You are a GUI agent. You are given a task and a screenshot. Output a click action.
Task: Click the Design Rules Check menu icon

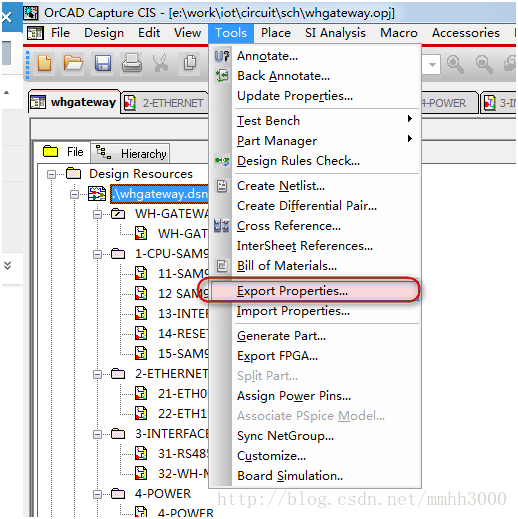[x=222, y=161]
